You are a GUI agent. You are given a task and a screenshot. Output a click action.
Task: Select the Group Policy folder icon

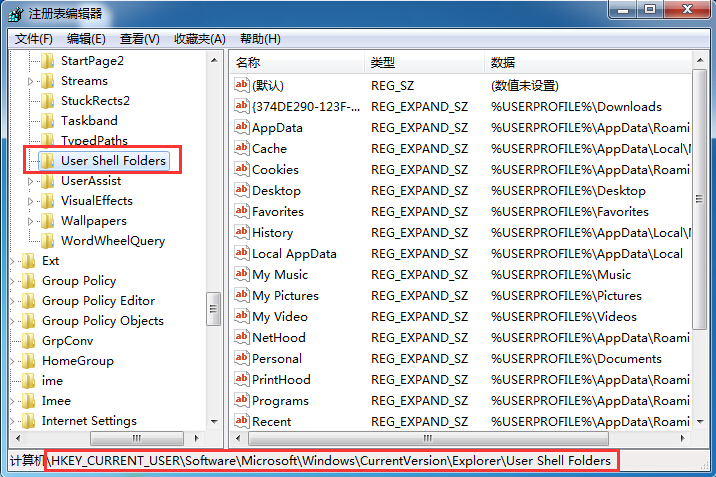tap(28, 281)
